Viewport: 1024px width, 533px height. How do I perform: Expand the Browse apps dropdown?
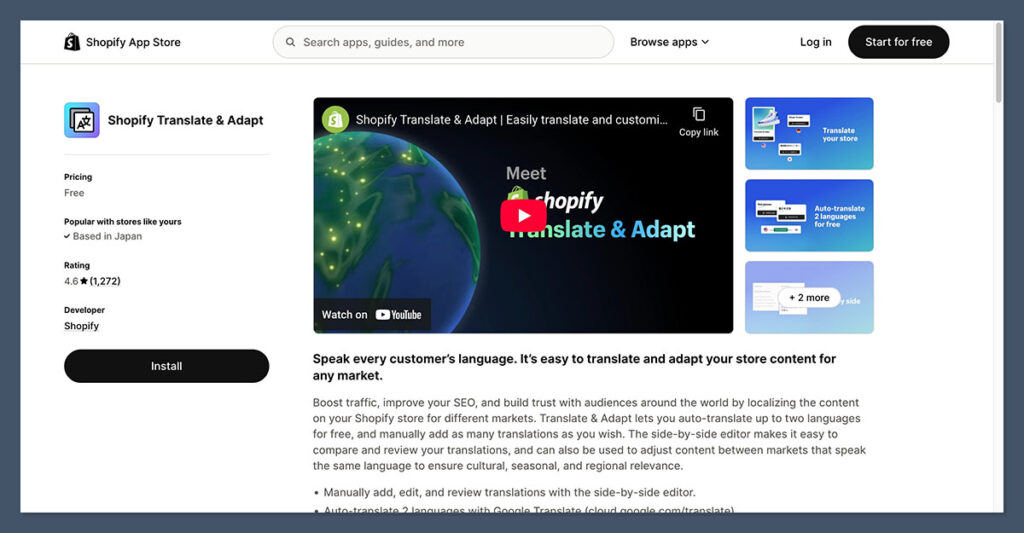pos(669,42)
